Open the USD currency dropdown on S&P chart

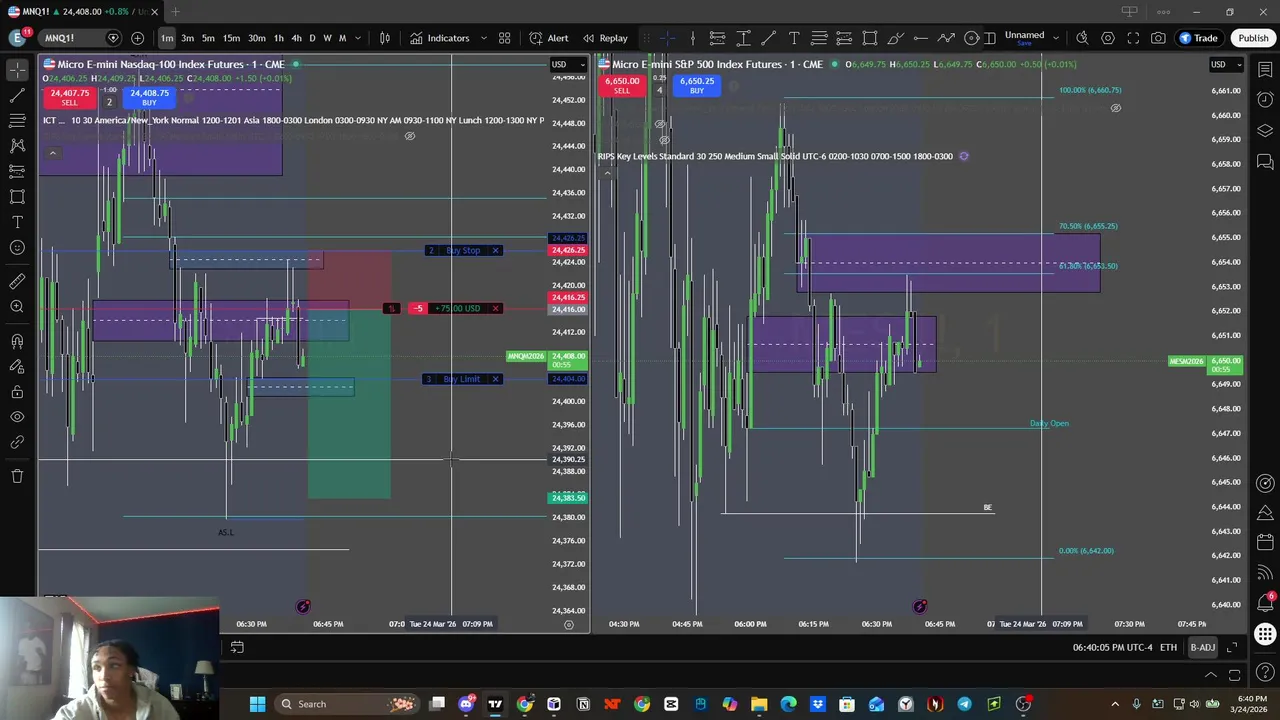click(x=1225, y=65)
